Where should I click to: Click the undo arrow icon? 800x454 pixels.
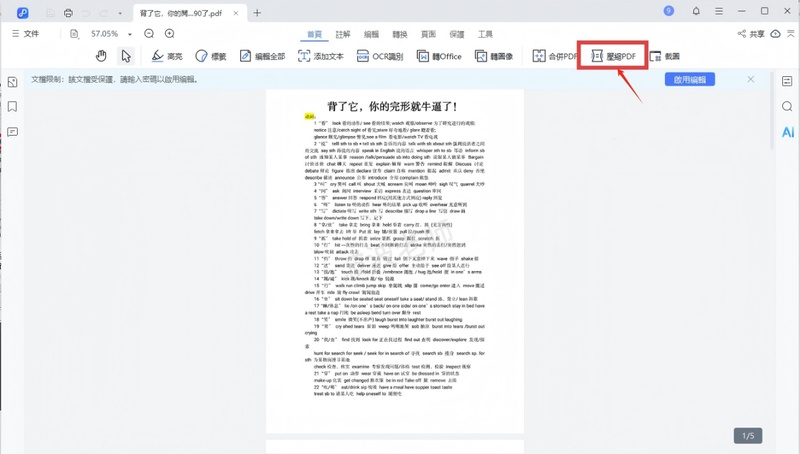[x=86, y=13]
